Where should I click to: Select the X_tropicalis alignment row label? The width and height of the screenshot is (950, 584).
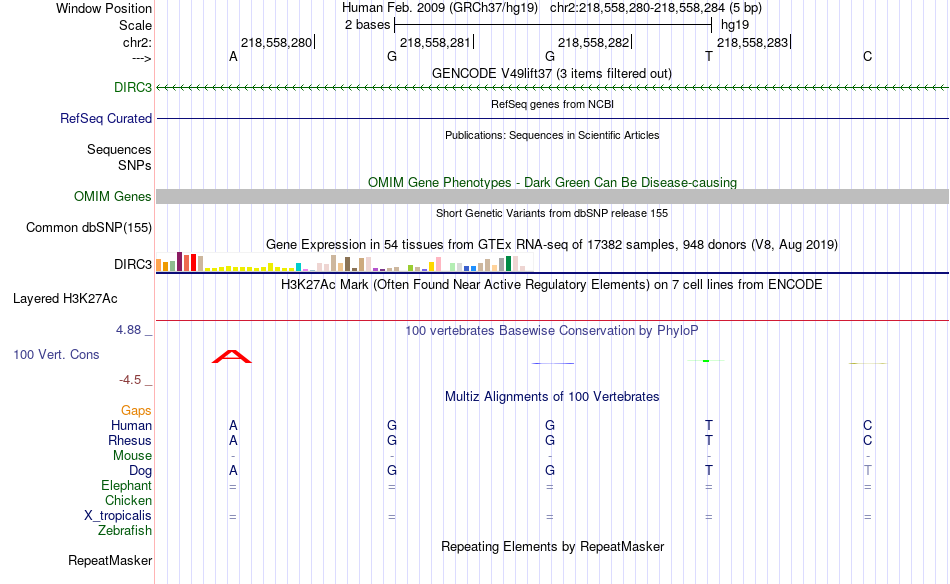tap(118, 516)
